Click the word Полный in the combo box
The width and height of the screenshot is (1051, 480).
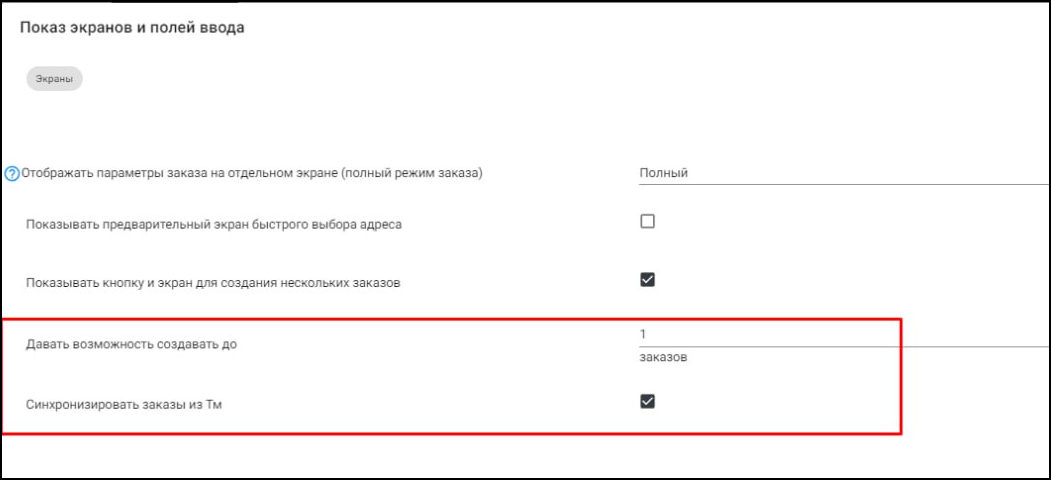tap(664, 173)
